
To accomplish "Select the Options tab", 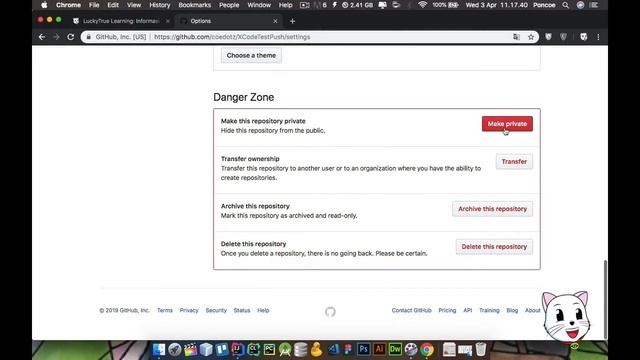I will click(x=229, y=21).
